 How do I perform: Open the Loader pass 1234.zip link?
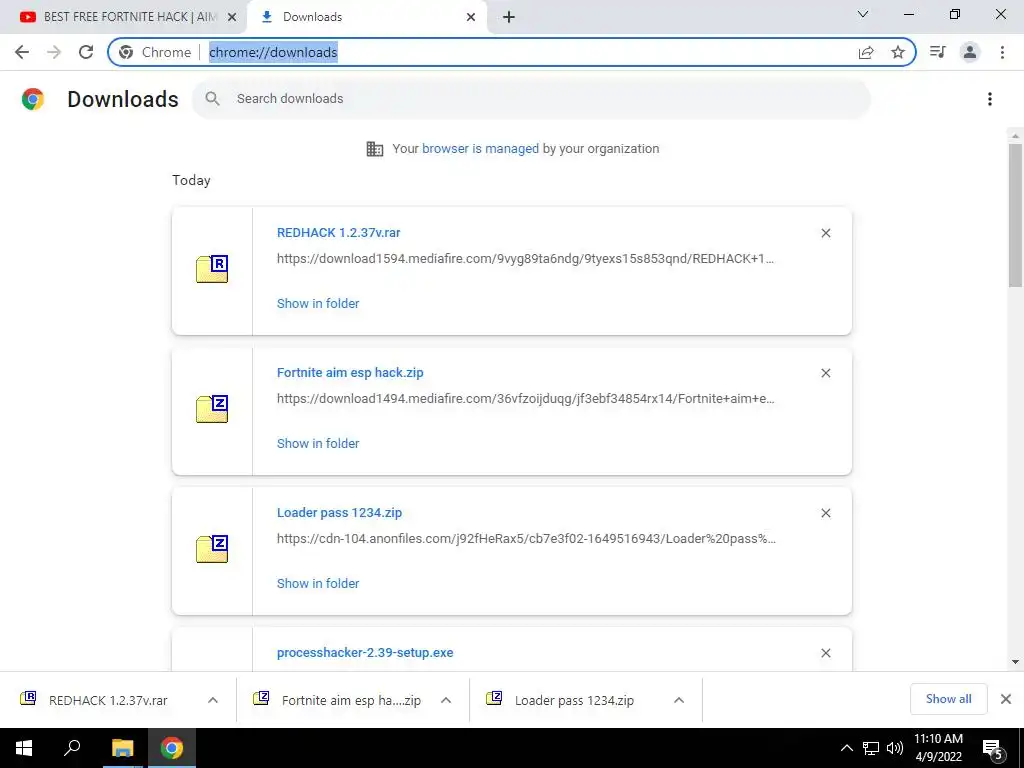tap(339, 513)
